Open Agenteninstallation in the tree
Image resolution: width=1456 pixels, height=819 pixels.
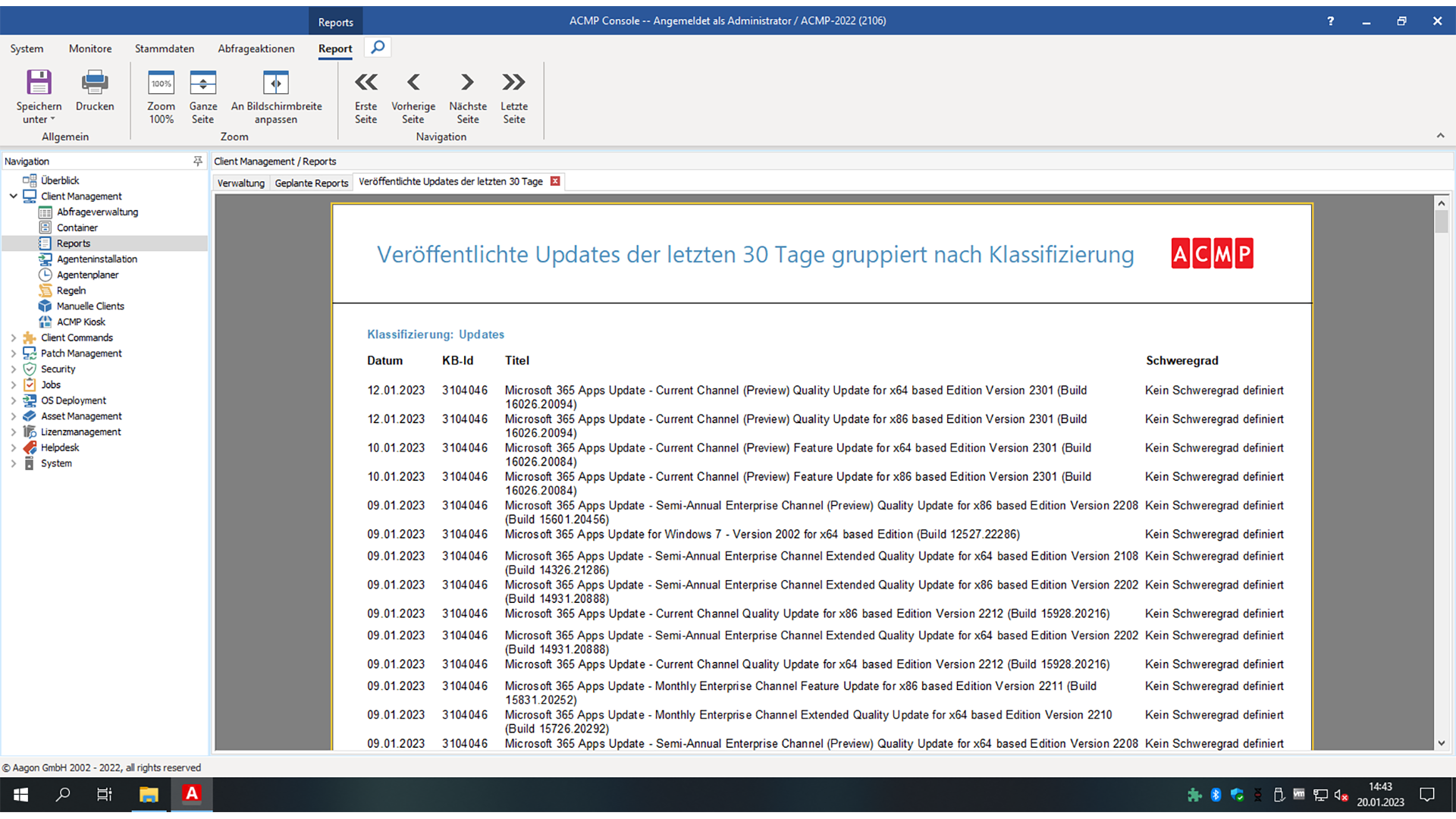pos(97,259)
